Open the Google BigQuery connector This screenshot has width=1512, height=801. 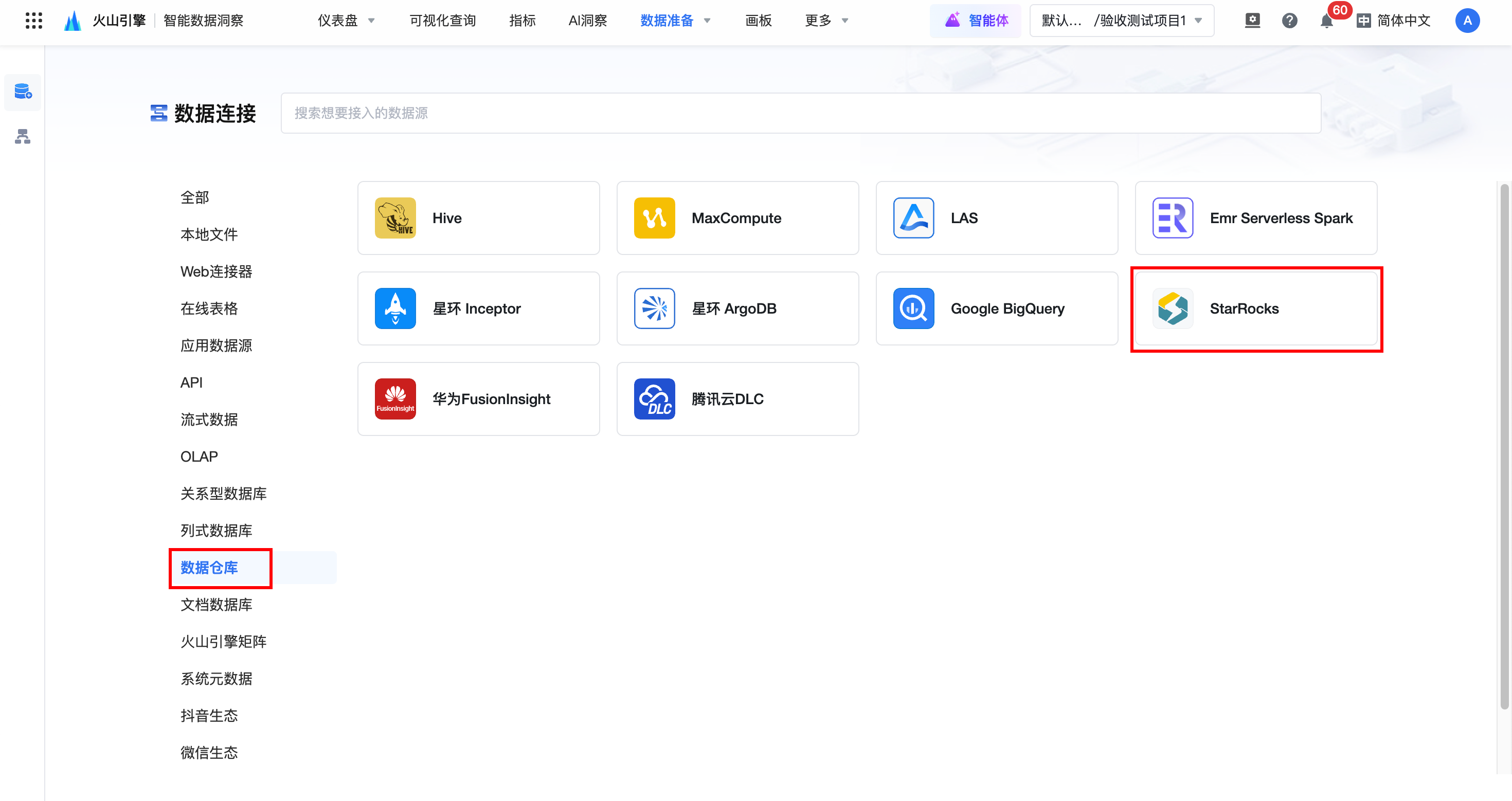pyautogui.click(x=996, y=308)
